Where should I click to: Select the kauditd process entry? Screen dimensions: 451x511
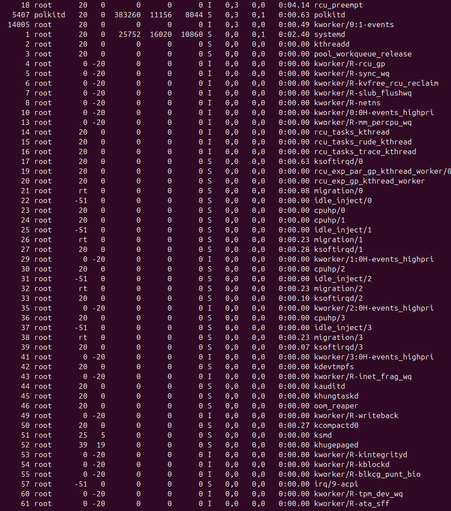pos(225,386)
